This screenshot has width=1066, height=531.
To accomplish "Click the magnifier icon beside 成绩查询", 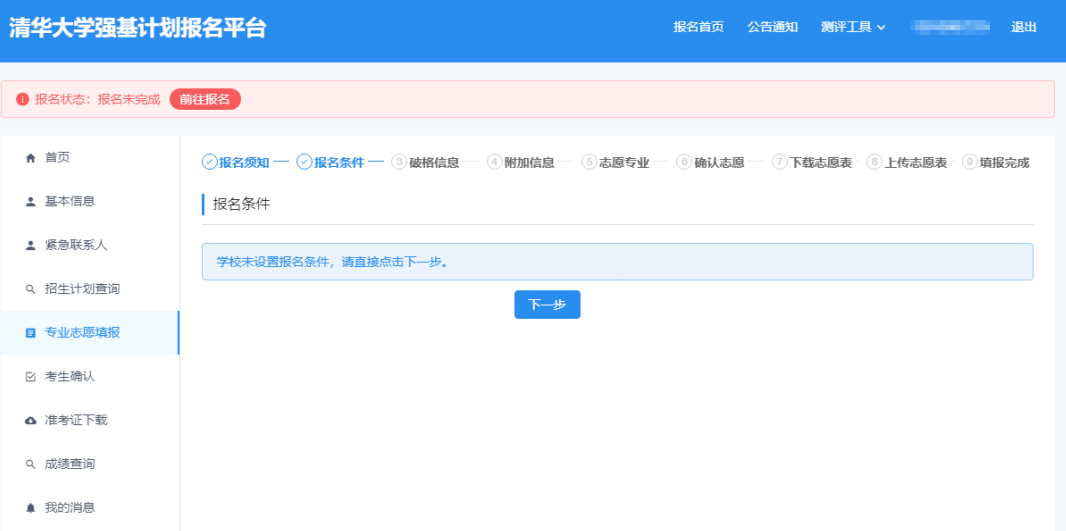I will (30, 464).
